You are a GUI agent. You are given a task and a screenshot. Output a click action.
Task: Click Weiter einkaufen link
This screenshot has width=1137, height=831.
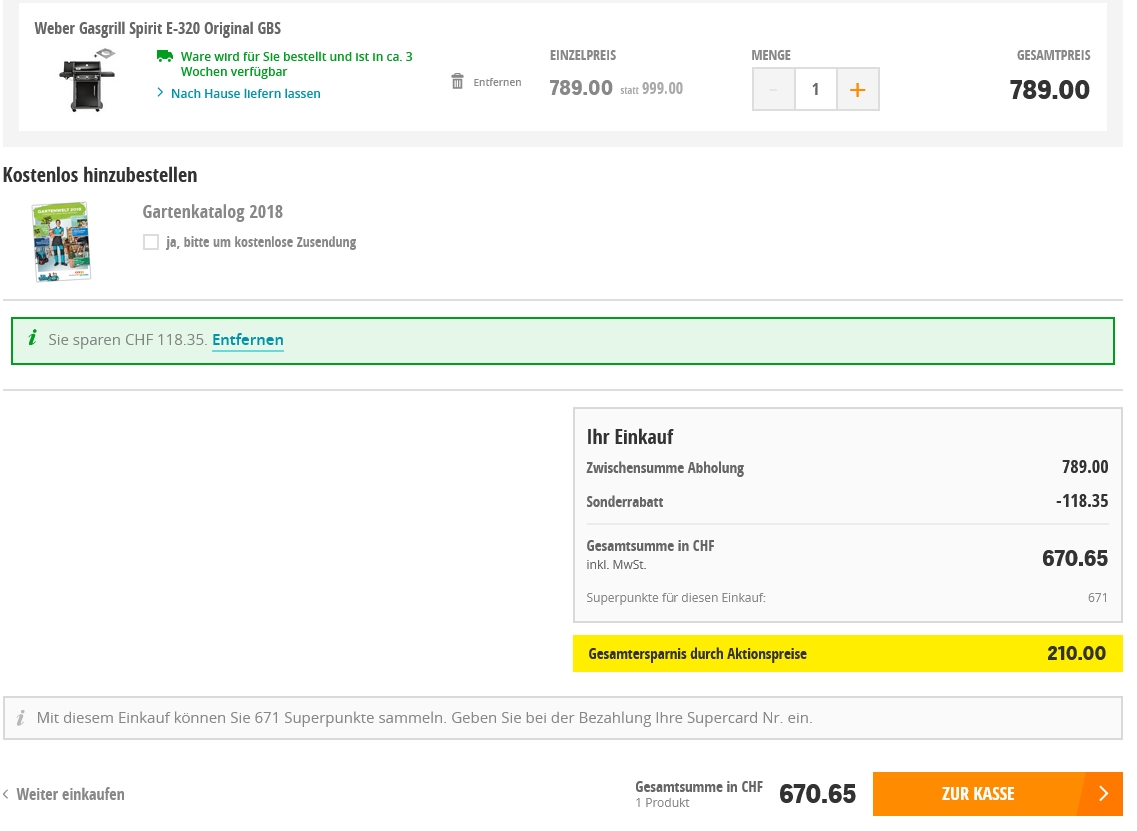coord(70,795)
